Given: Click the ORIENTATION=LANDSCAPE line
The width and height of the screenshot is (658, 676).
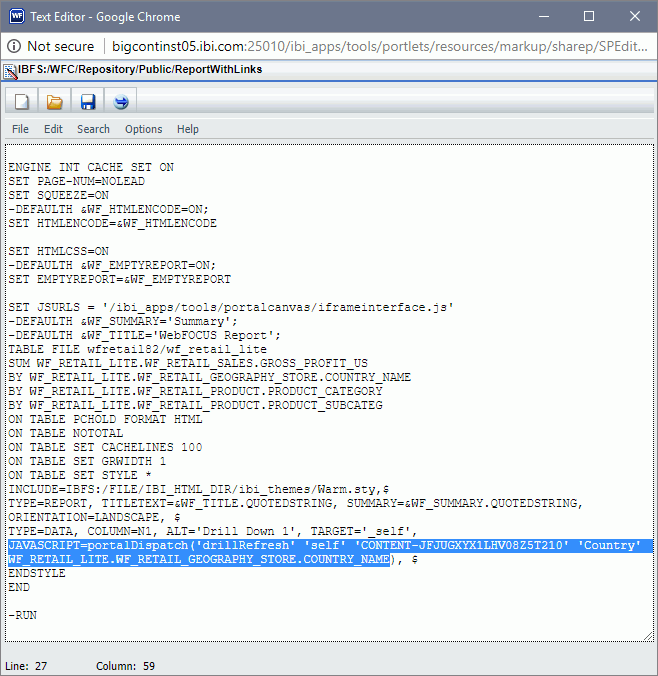Looking at the screenshot, I should click(94, 517).
